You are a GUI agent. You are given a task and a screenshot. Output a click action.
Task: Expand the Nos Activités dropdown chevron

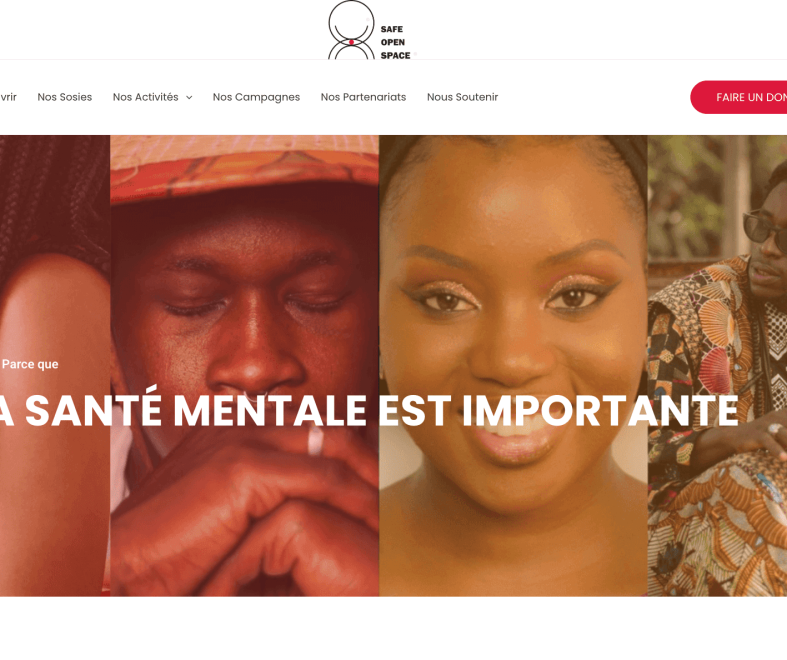[189, 97]
